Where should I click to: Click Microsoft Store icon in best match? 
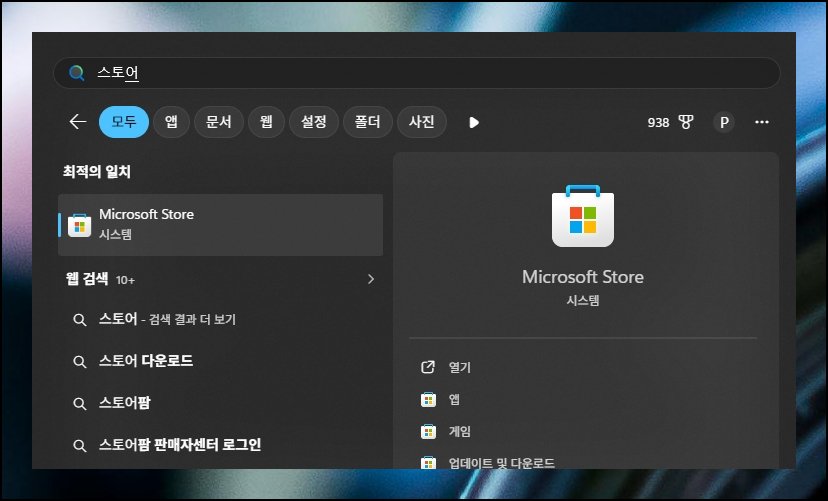click(x=79, y=225)
